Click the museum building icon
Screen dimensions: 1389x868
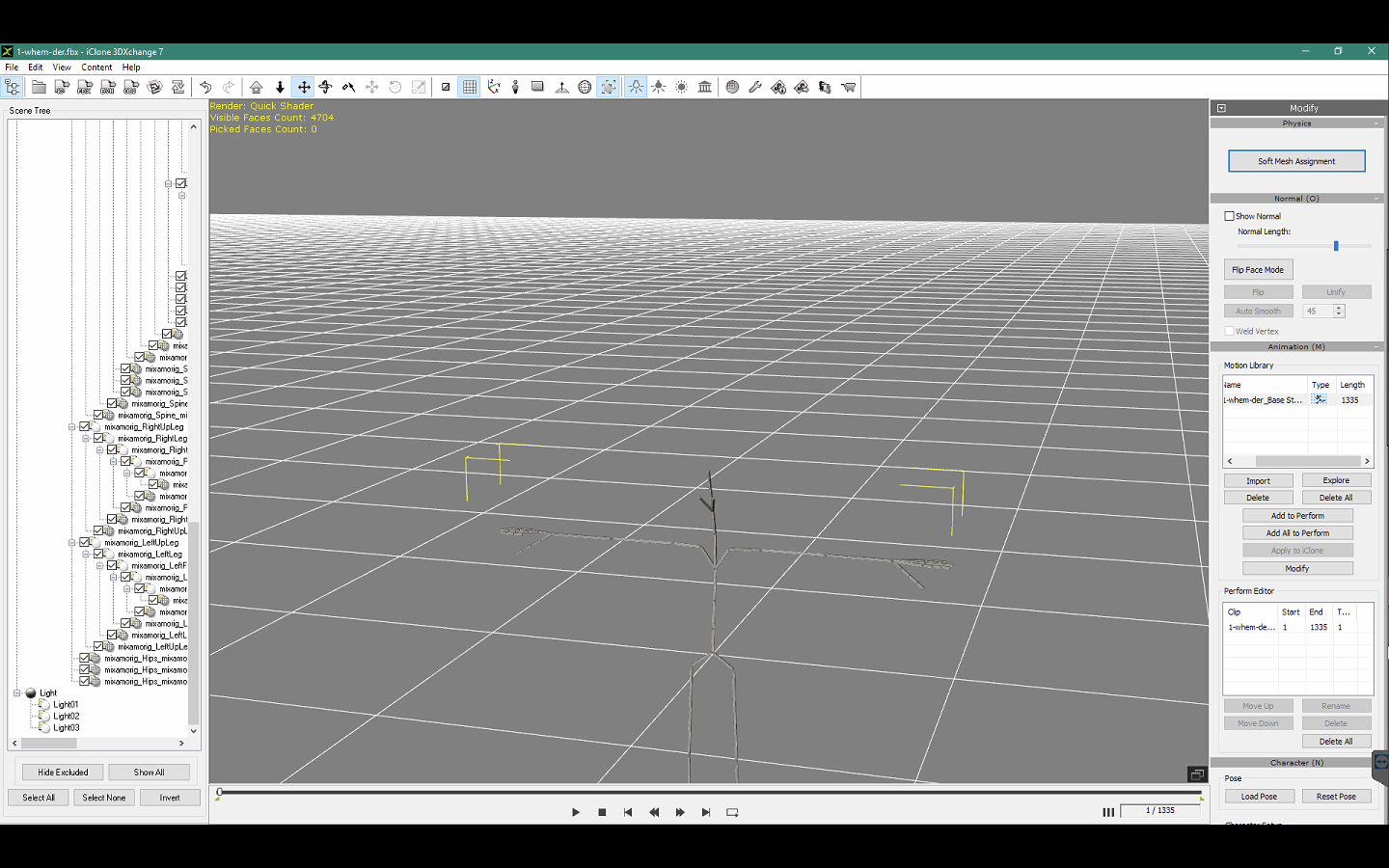[705, 87]
